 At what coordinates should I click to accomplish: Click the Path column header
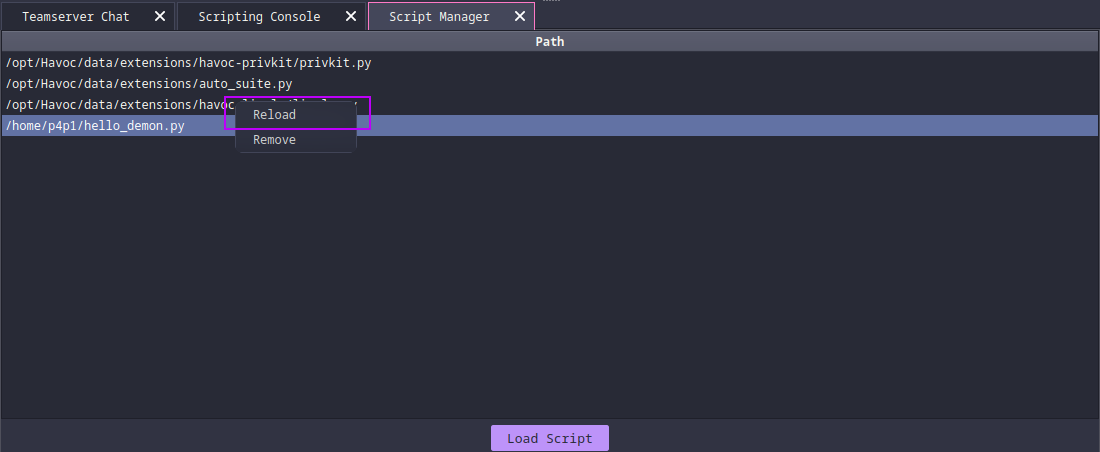tap(549, 42)
